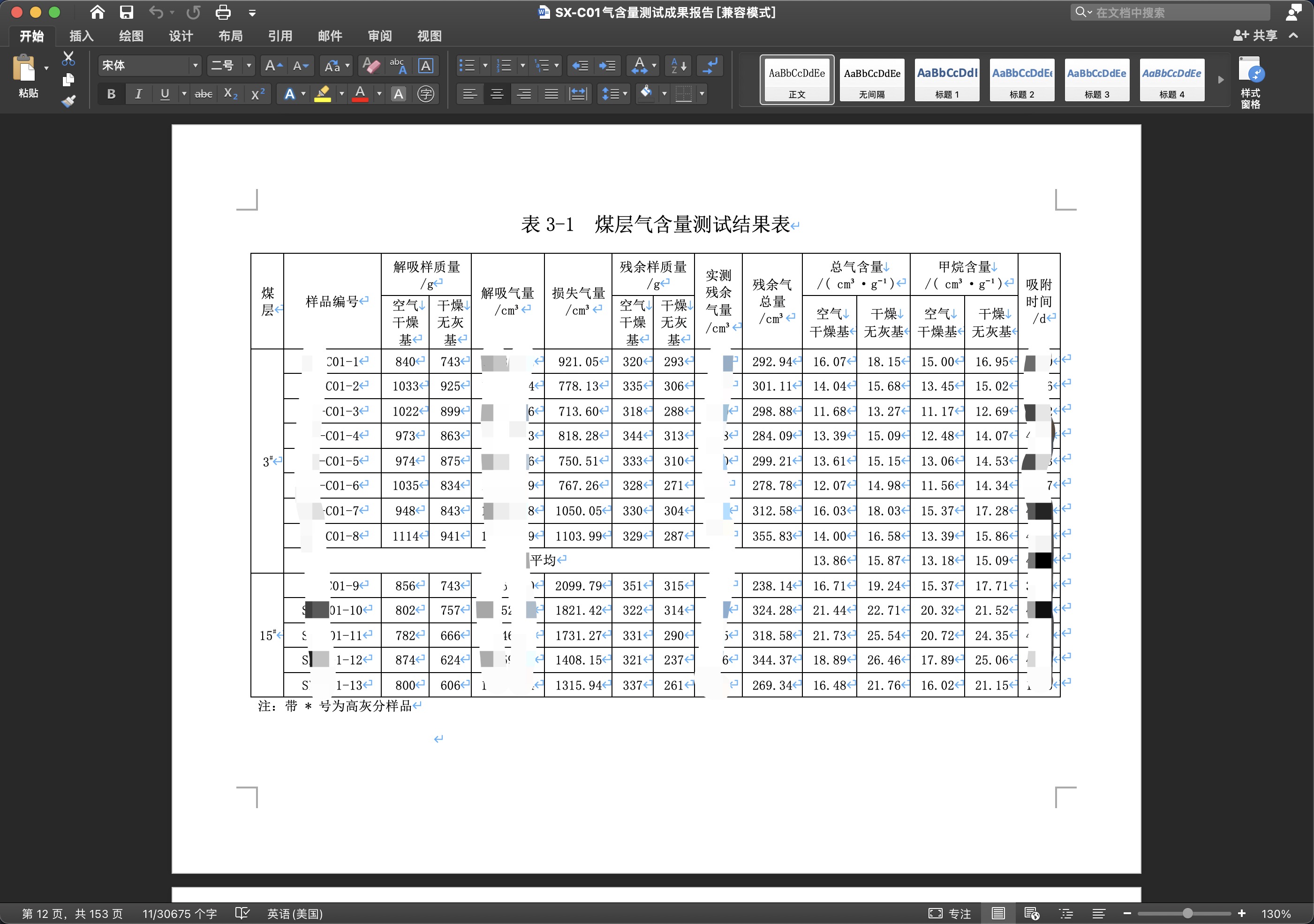Screen dimensions: 1314x924
Task: Align text right
Action: click(524, 94)
